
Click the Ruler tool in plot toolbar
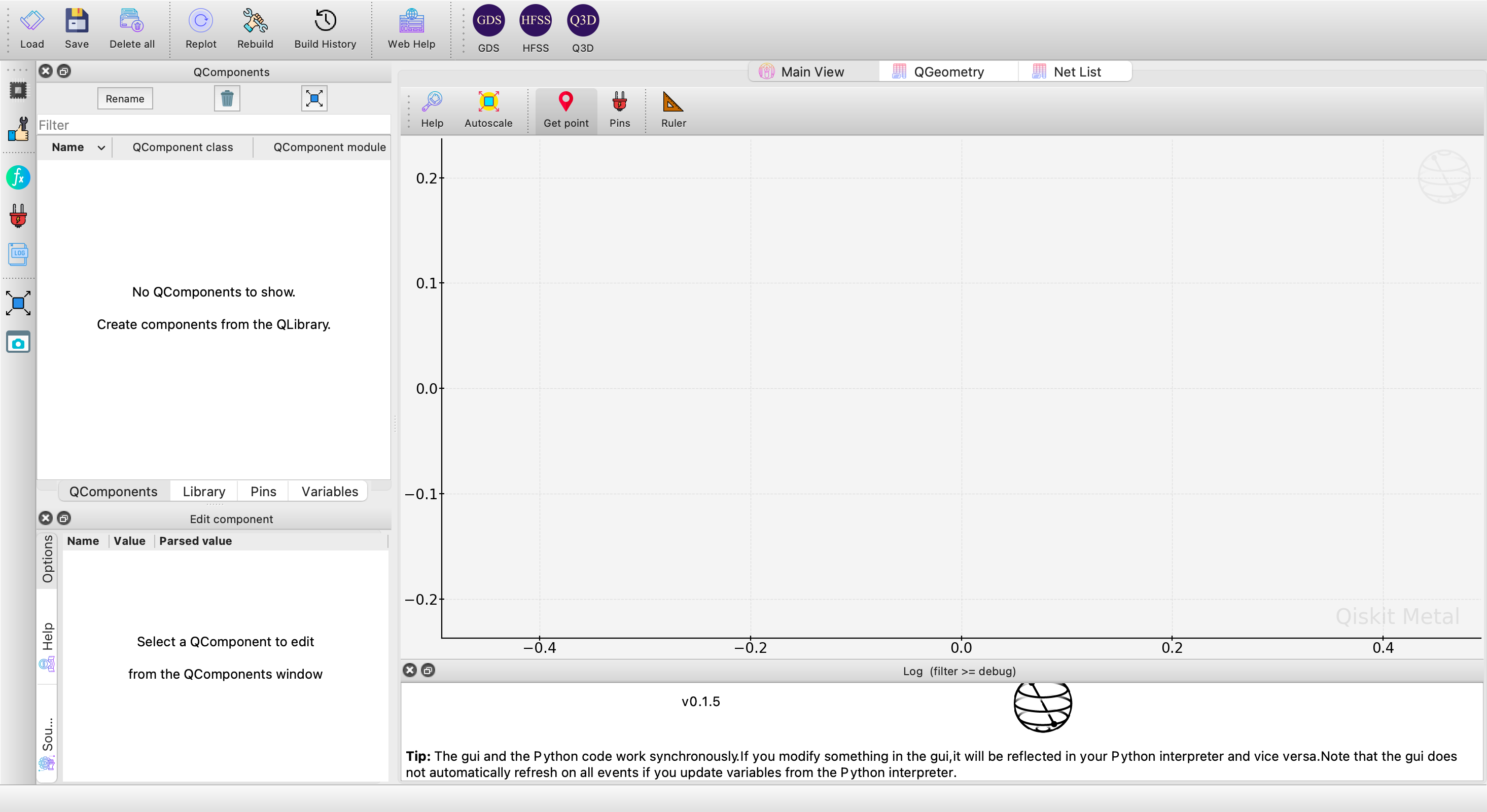pos(672,102)
